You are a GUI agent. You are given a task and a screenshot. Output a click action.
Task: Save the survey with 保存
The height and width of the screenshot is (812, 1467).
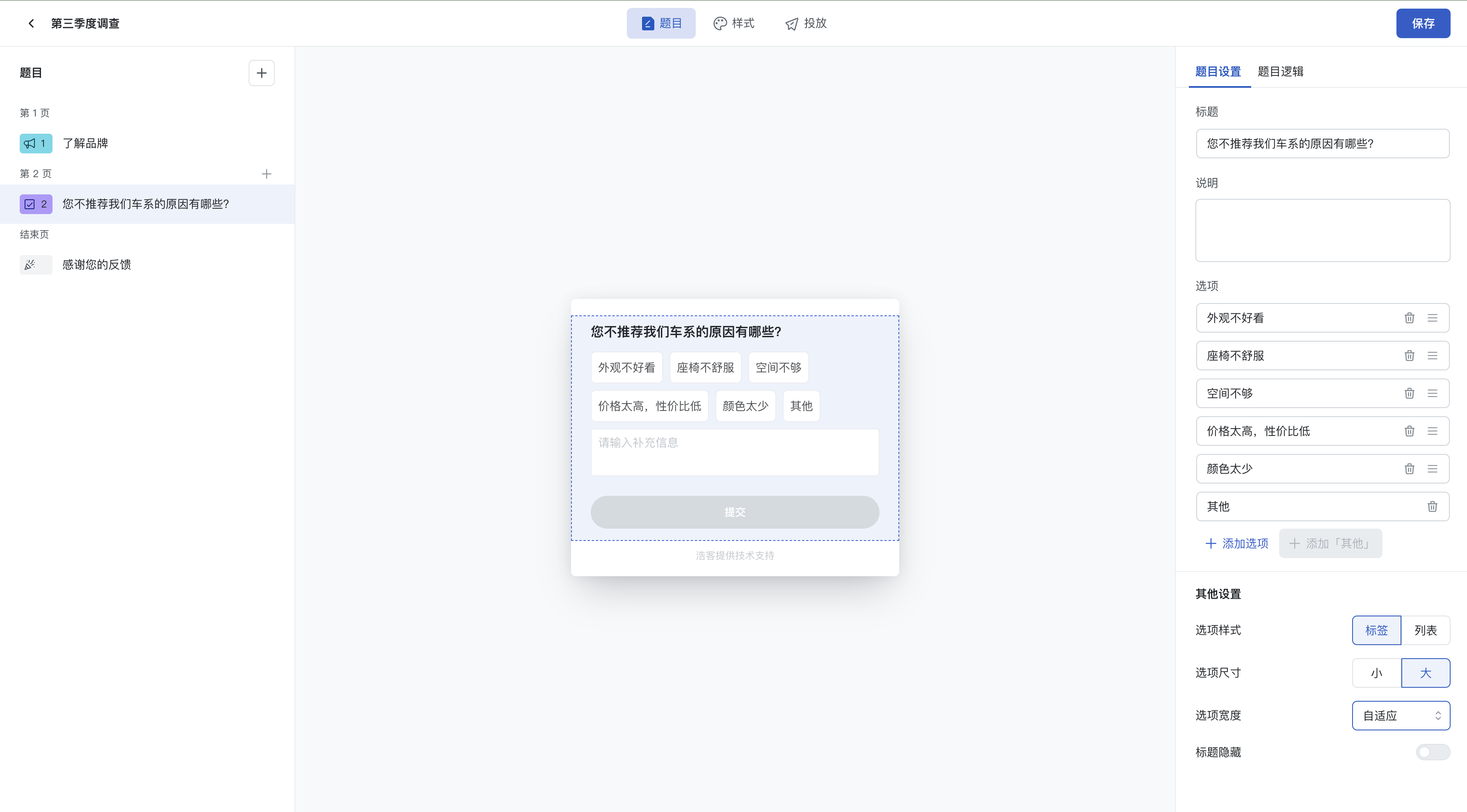(1423, 23)
